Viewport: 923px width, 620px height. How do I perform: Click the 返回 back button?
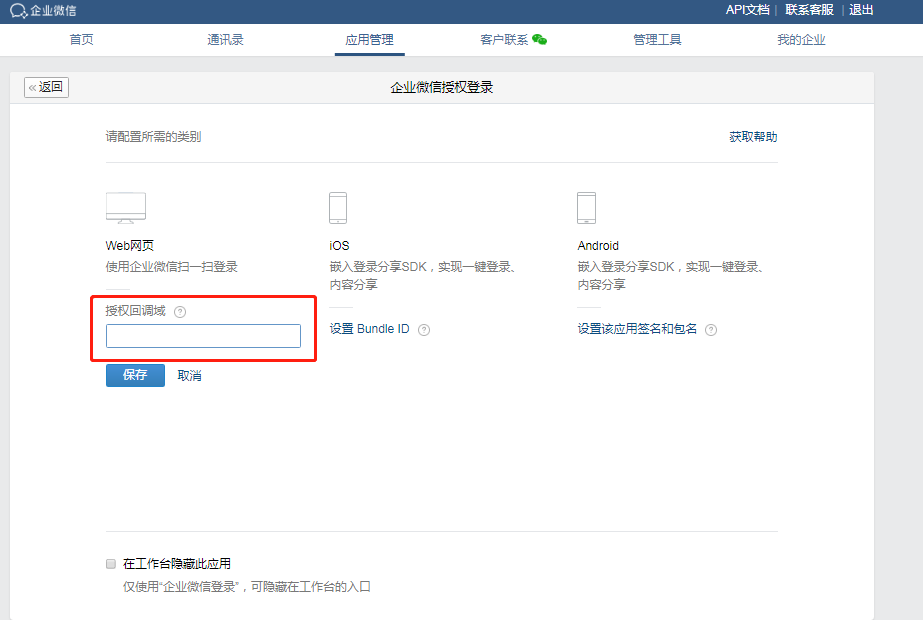(x=47, y=87)
